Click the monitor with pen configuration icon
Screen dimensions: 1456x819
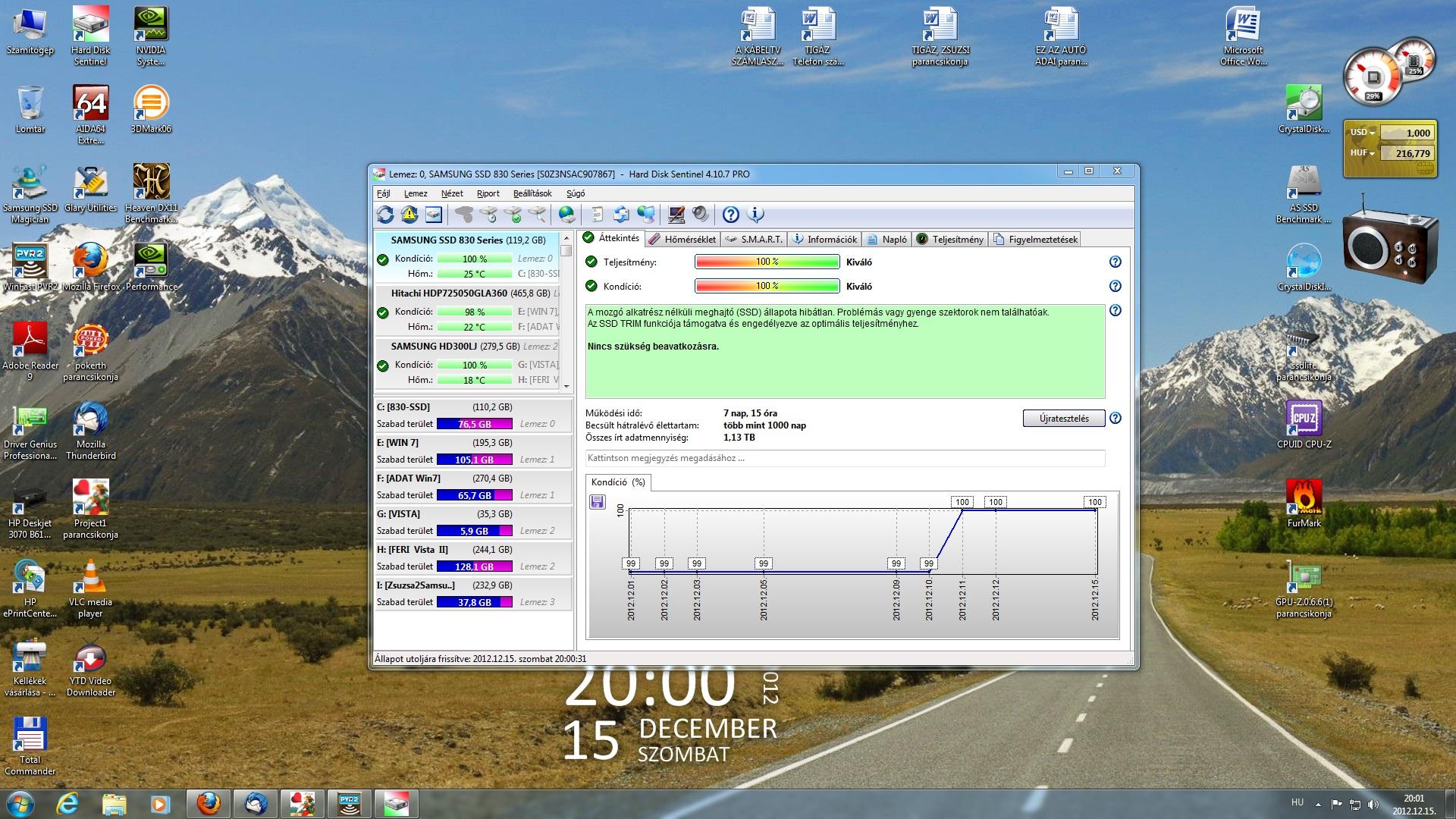pyautogui.click(x=676, y=215)
